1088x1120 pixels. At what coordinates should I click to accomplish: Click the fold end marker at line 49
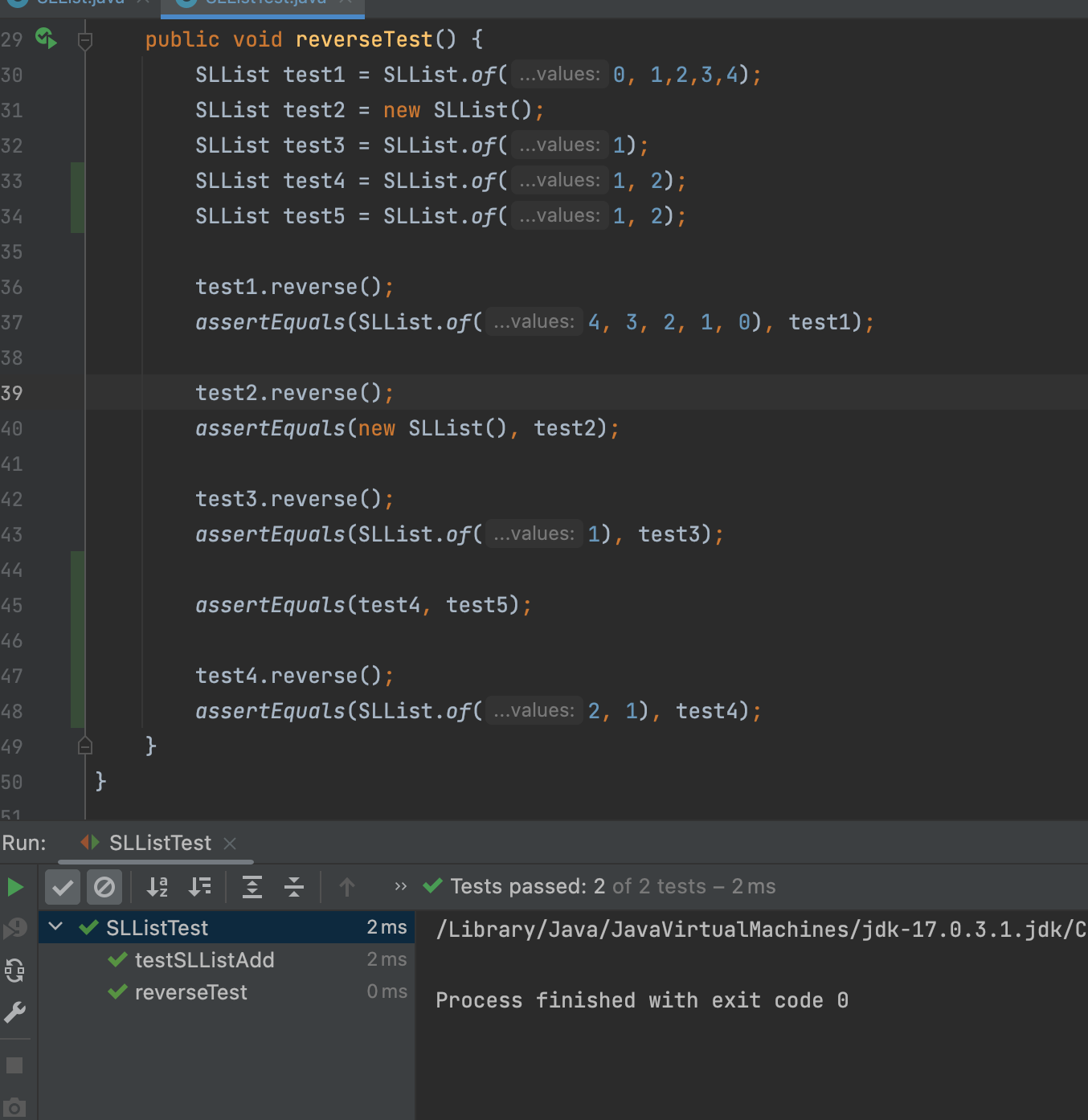(85, 746)
